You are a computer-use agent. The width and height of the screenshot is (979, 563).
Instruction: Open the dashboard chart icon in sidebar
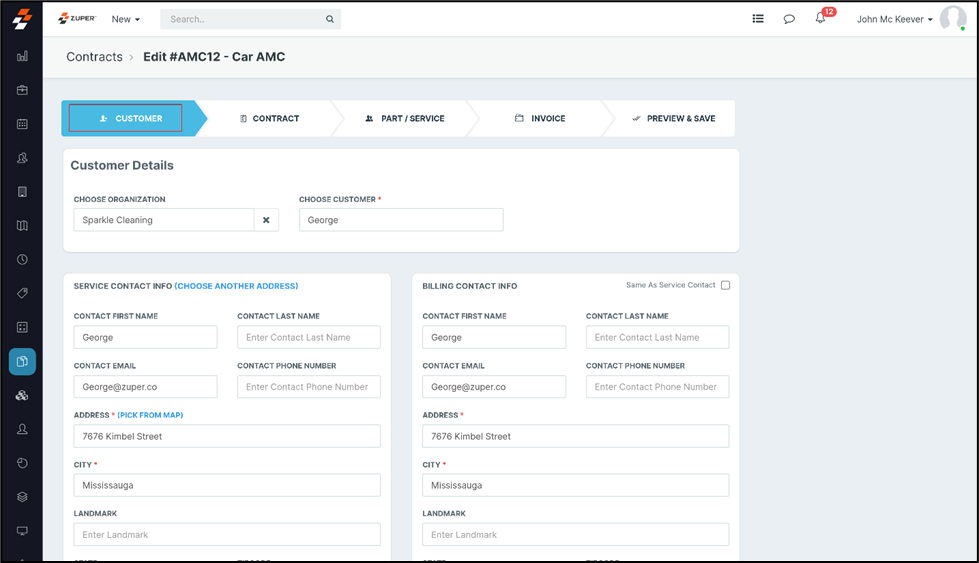(22, 56)
